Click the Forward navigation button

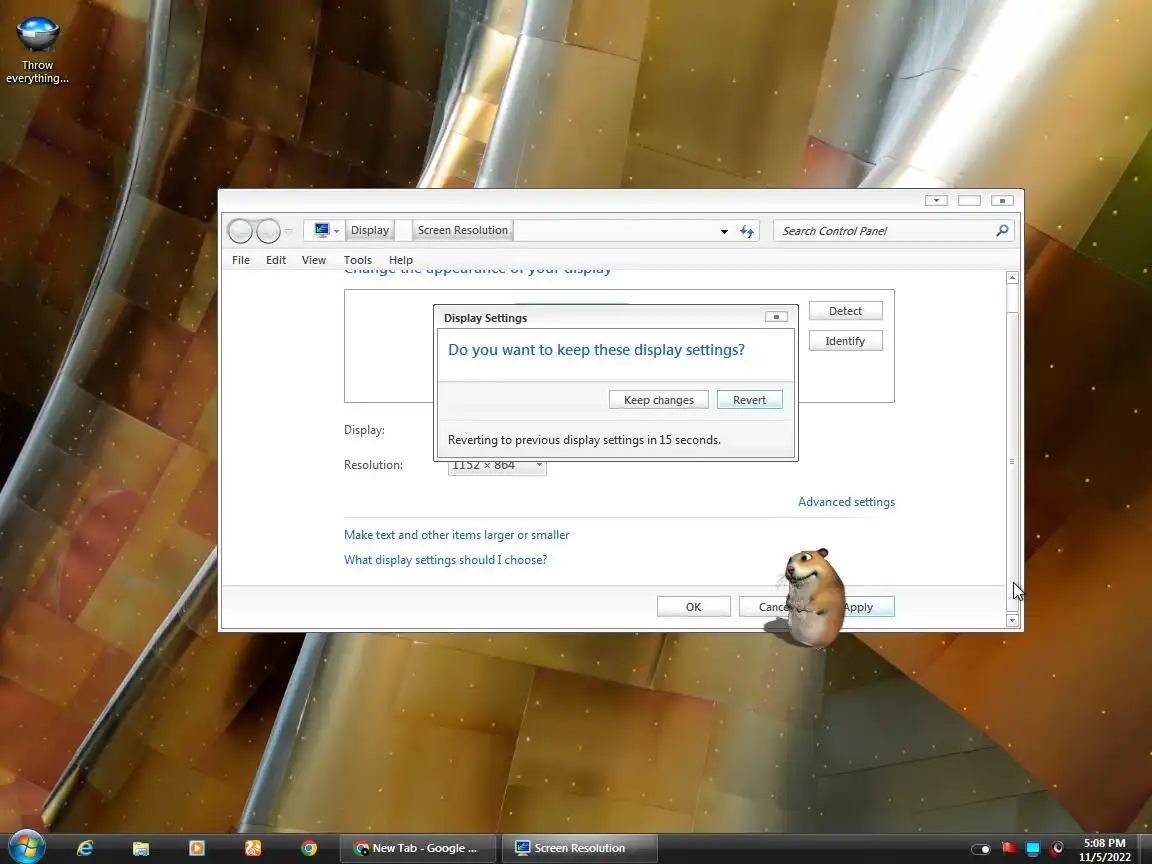(x=268, y=231)
